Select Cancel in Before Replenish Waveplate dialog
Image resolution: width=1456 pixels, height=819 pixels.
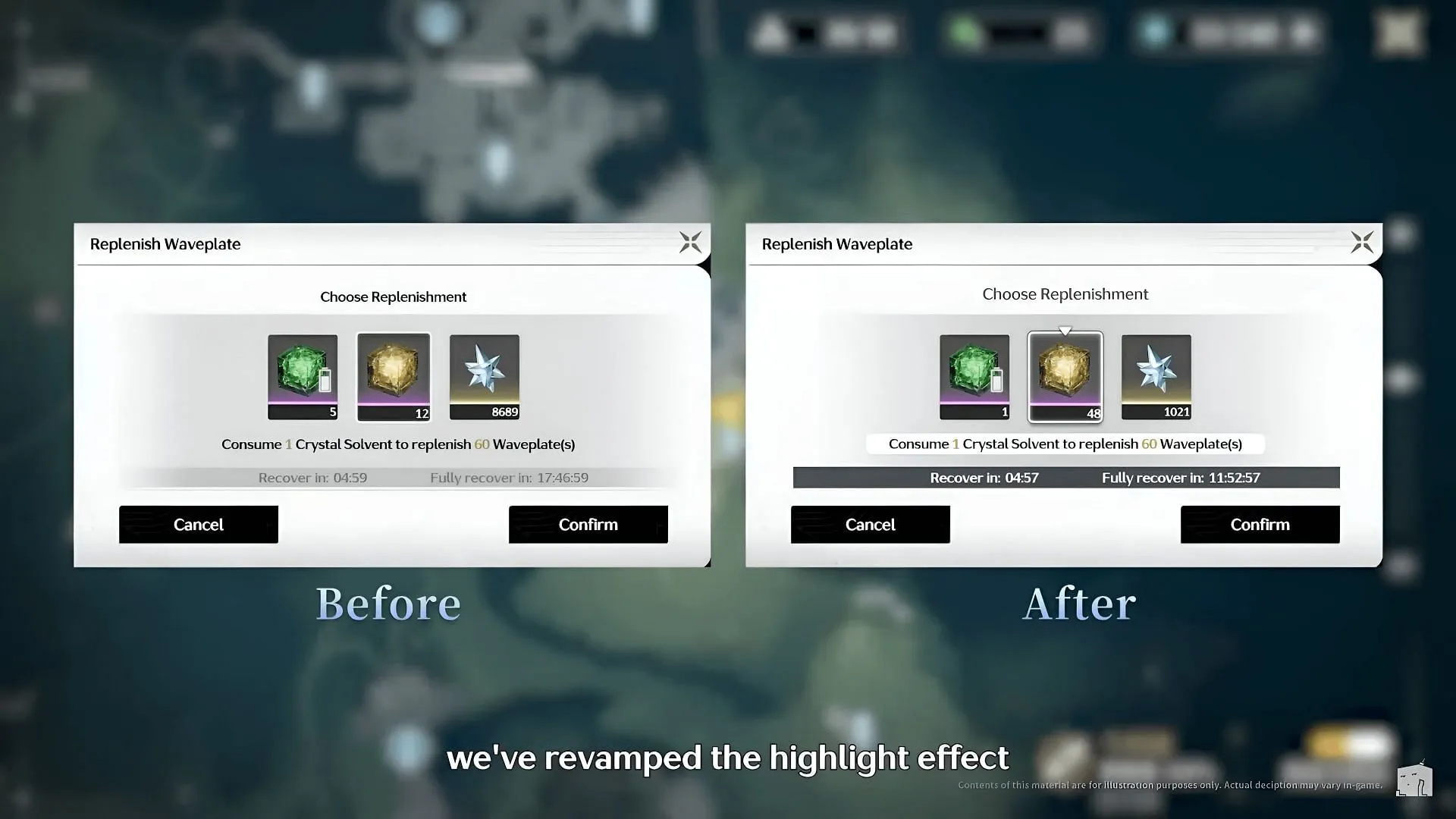tap(198, 524)
